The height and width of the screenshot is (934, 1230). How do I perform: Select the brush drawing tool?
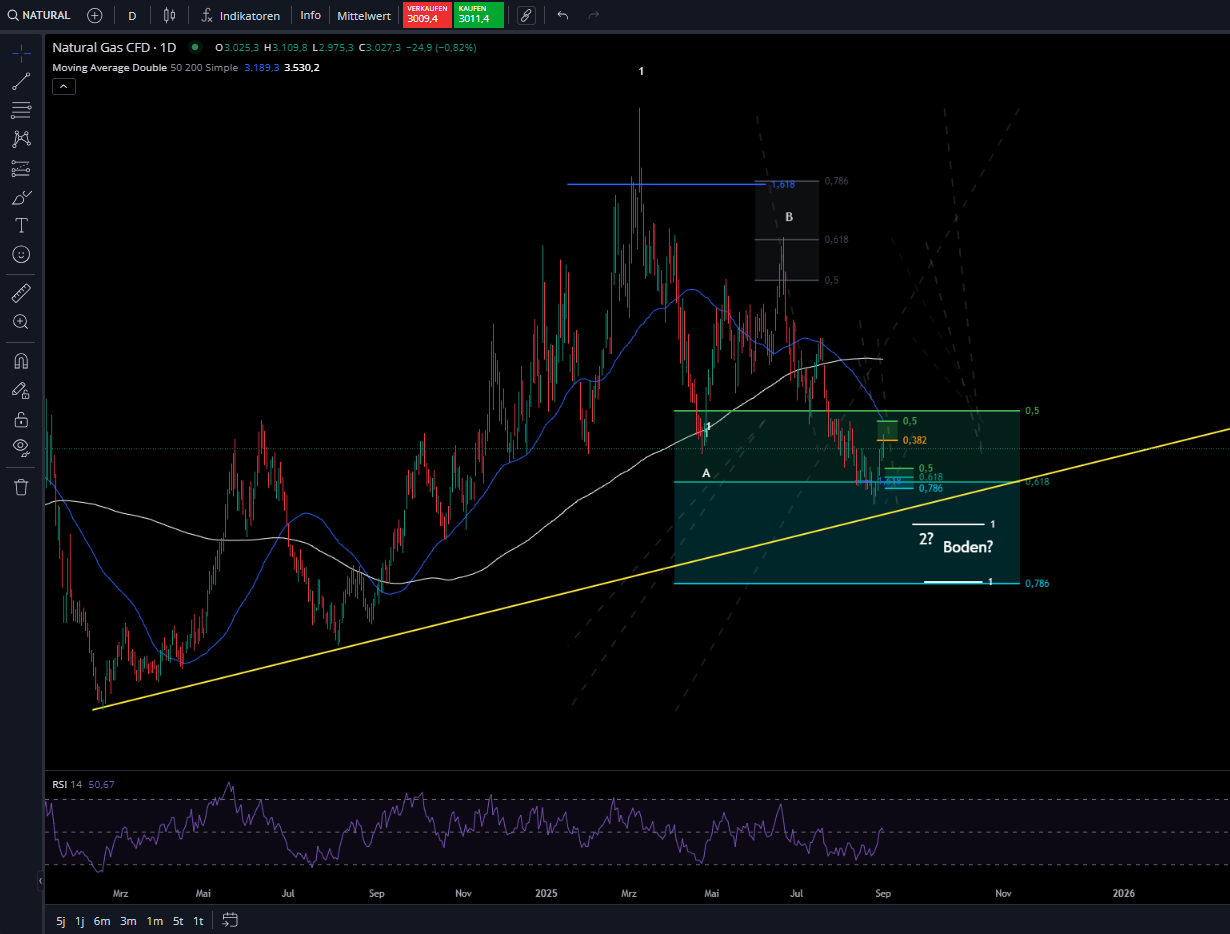tap(21, 197)
